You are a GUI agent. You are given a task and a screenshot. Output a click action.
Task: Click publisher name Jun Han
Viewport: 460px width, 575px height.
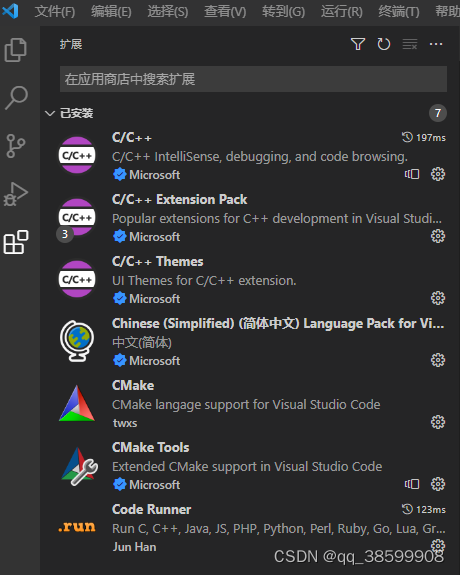tap(135, 547)
